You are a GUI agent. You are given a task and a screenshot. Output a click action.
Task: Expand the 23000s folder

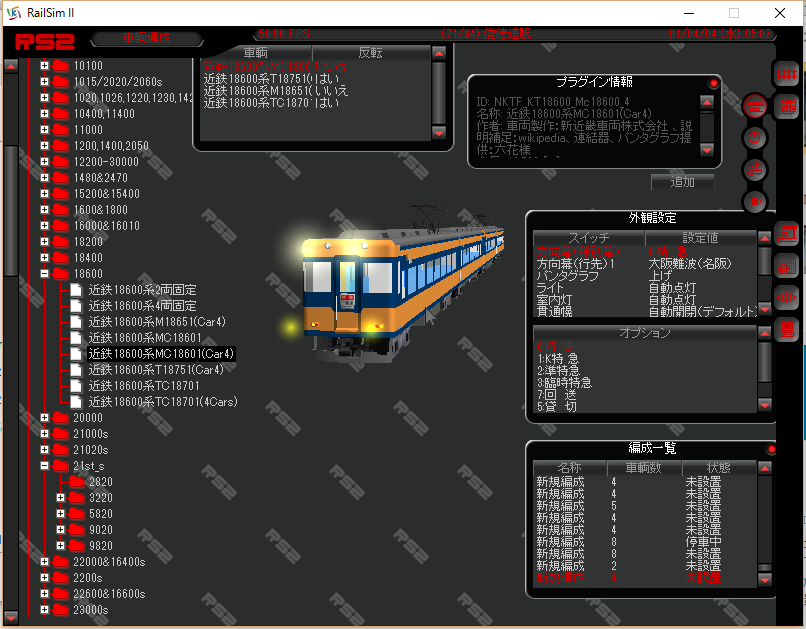[x=45, y=609]
